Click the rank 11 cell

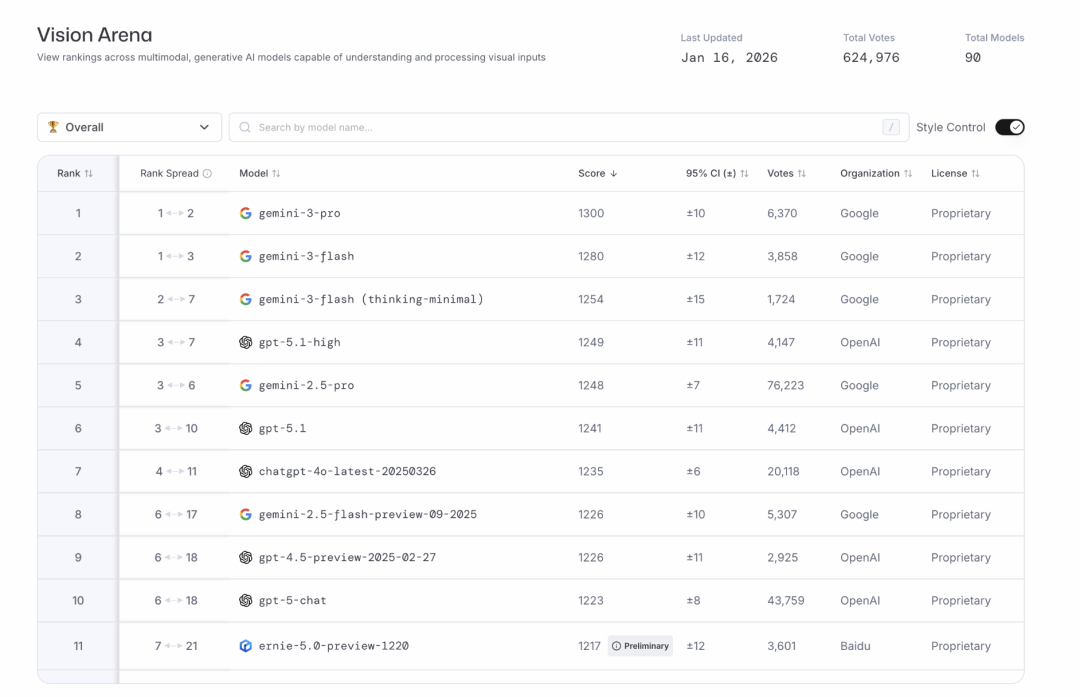tap(78, 646)
